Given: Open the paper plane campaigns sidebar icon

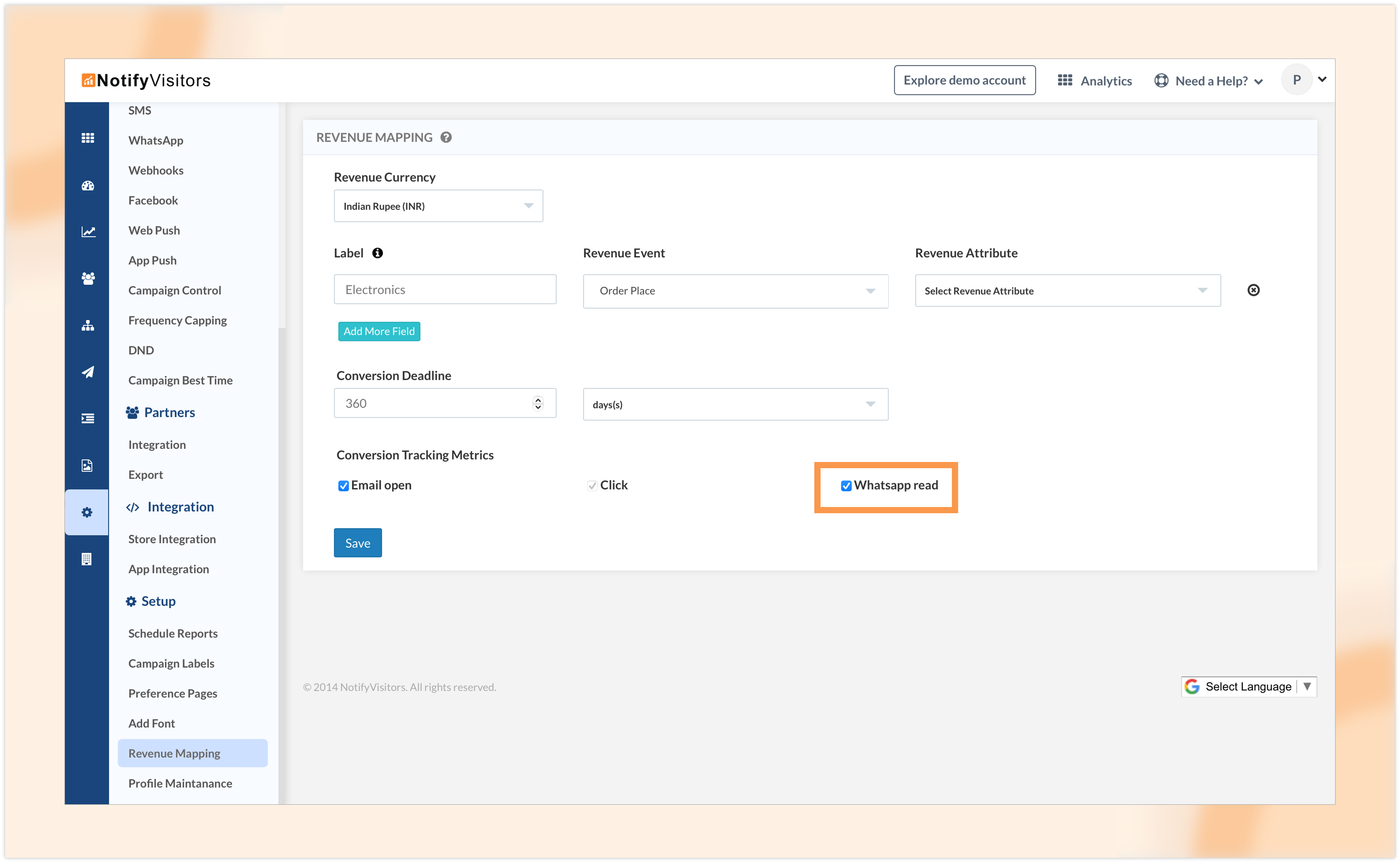Looking at the screenshot, I should click(x=87, y=372).
